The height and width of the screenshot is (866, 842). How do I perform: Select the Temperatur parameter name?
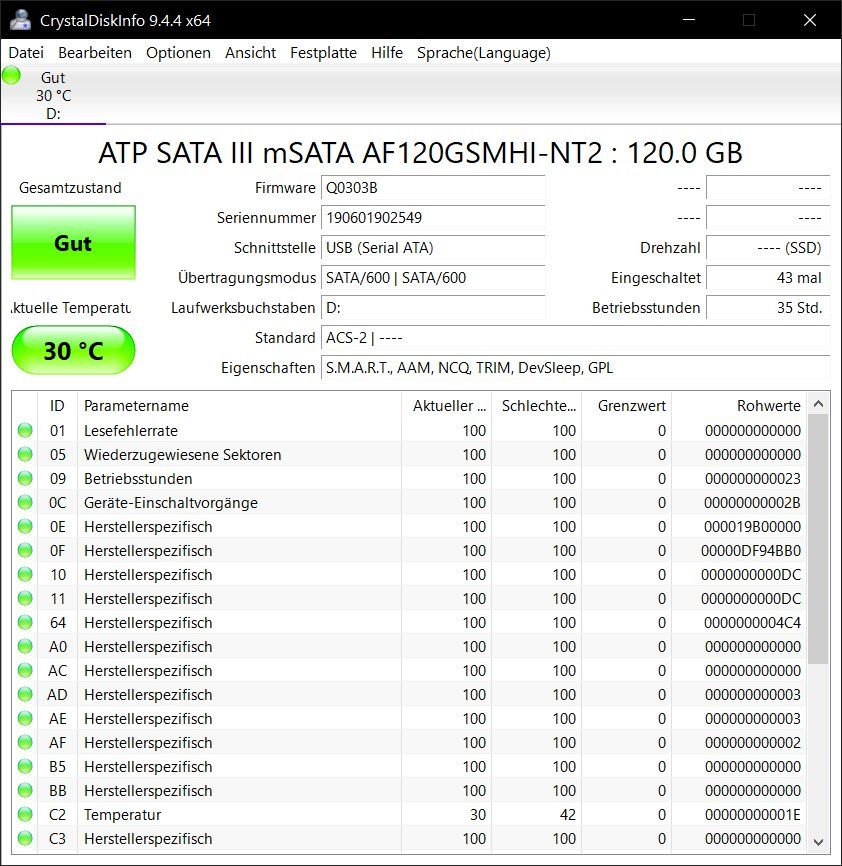pyautogui.click(x=123, y=815)
